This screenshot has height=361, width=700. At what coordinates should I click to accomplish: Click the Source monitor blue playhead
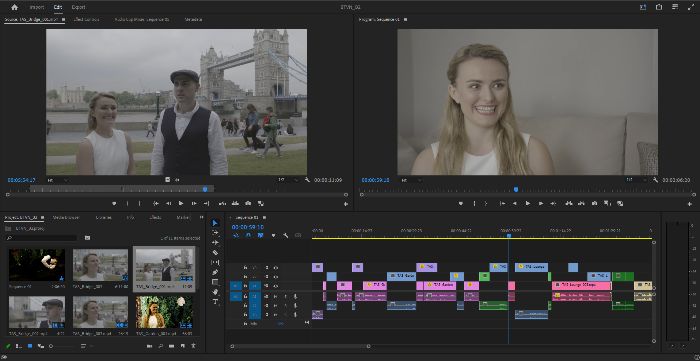205,189
